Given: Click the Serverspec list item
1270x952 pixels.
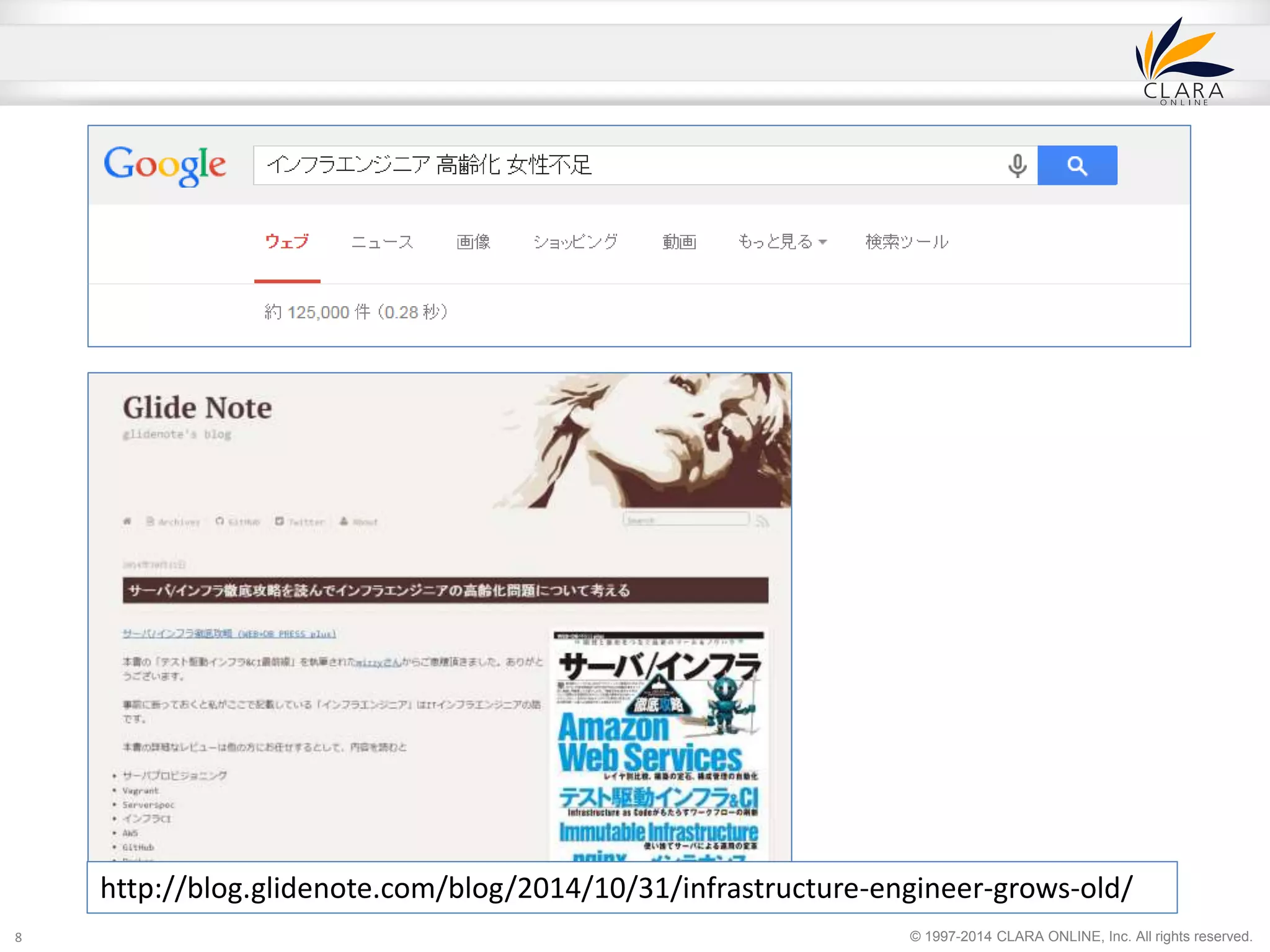Looking at the screenshot, I should [x=149, y=804].
